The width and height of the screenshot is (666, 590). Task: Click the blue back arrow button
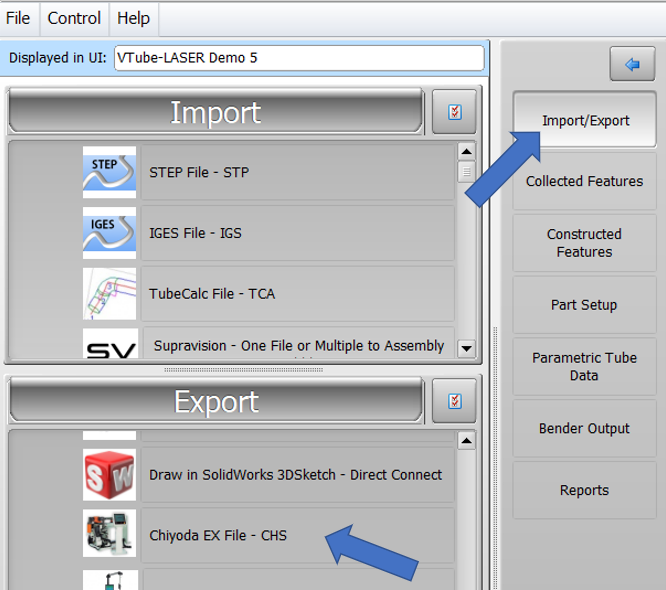tap(631, 64)
